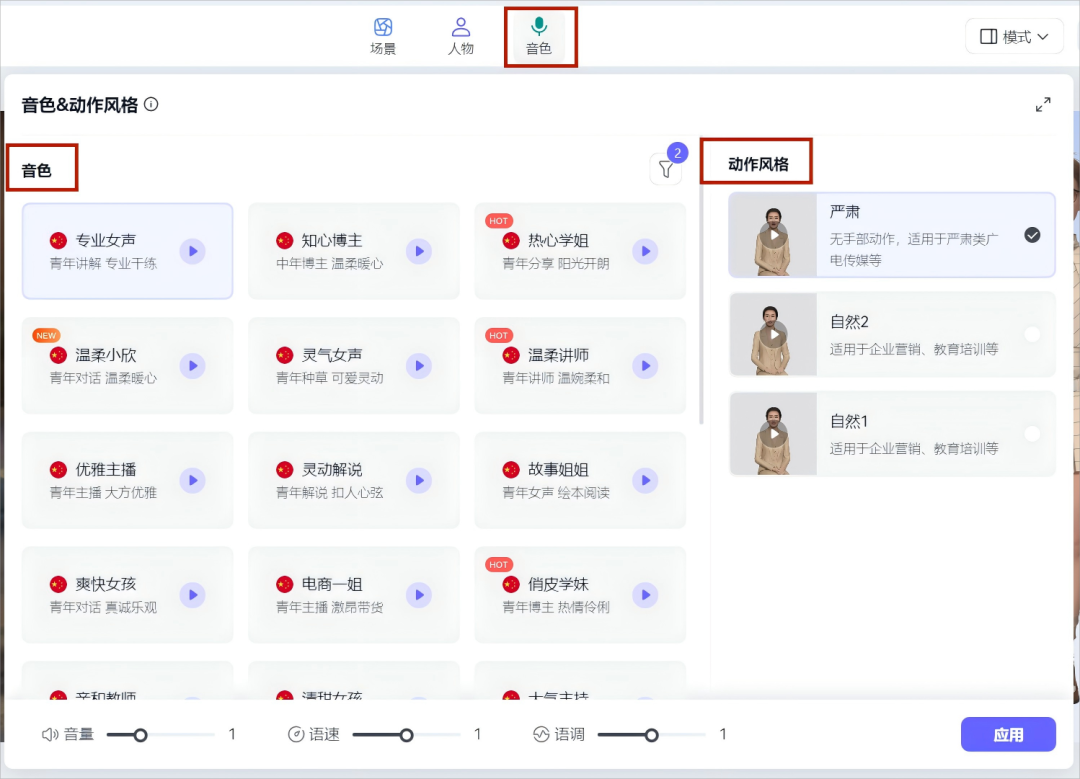Select the 热心学姐 voice card name
Viewport: 1080px width, 779px height.
(559, 240)
